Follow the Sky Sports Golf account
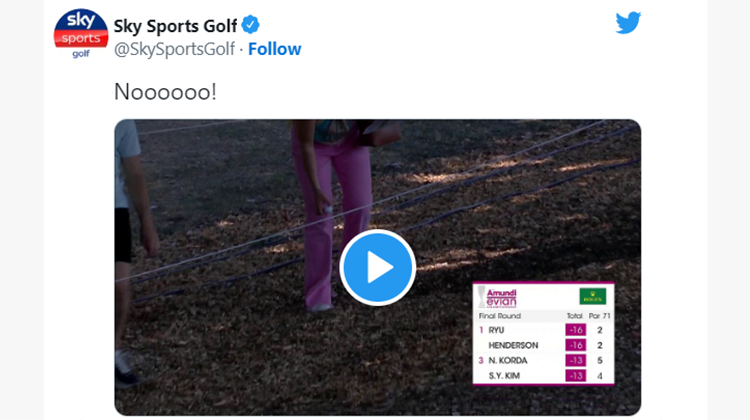 (275, 49)
